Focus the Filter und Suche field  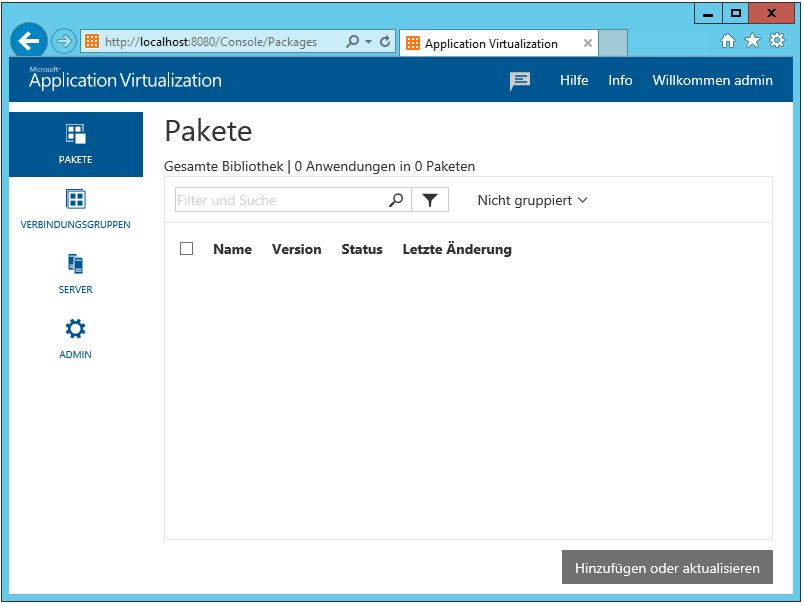click(280, 200)
